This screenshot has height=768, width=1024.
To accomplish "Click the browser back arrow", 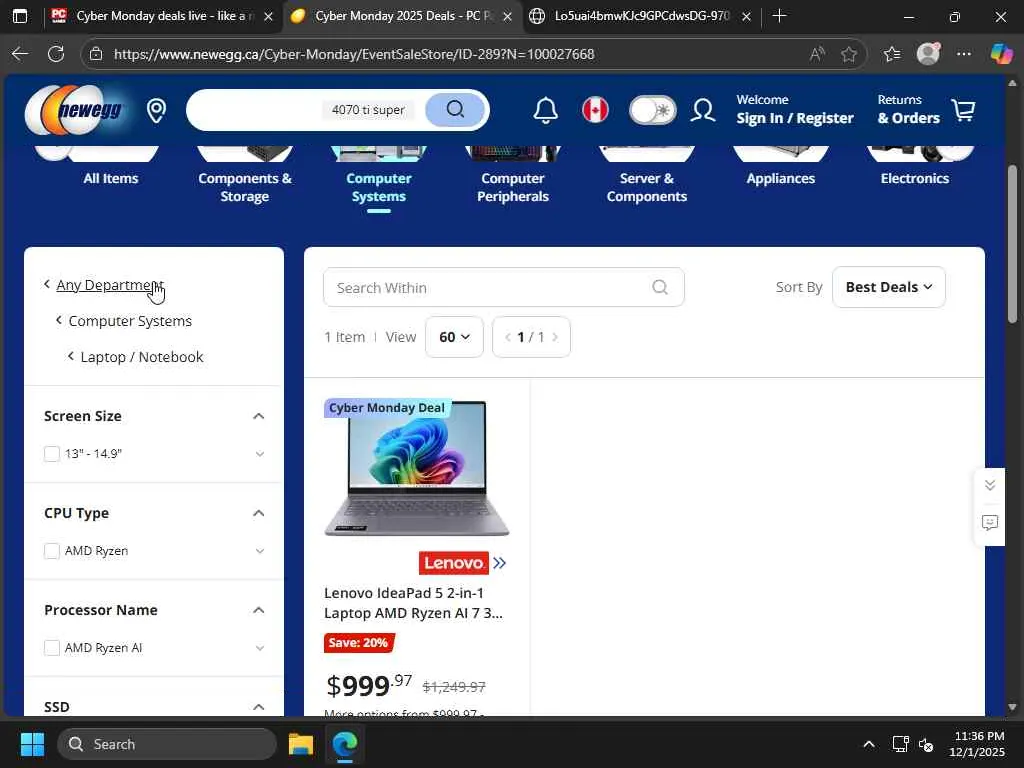I will [x=20, y=54].
